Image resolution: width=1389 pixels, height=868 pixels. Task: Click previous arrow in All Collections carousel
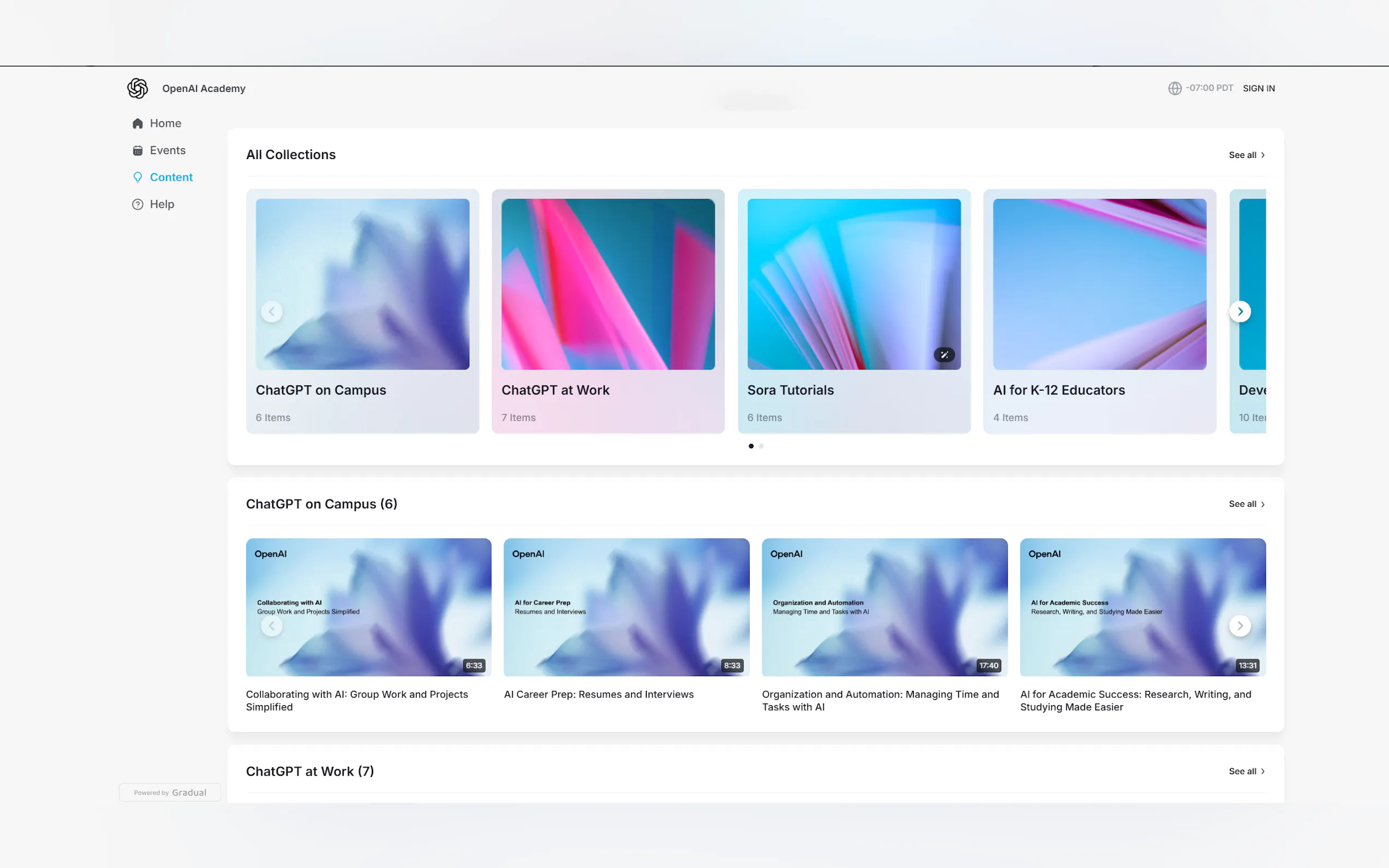pos(272,312)
